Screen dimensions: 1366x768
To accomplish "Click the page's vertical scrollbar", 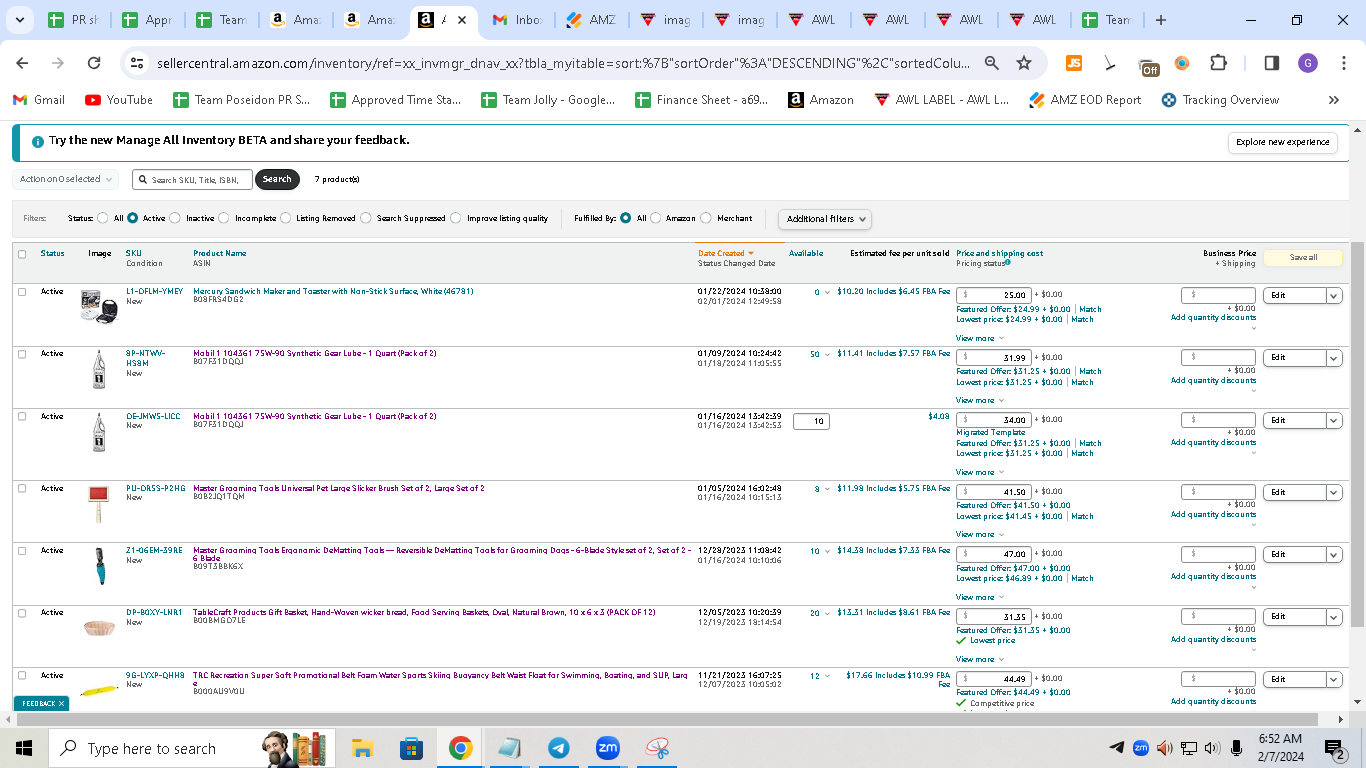I will tap(1357, 434).
